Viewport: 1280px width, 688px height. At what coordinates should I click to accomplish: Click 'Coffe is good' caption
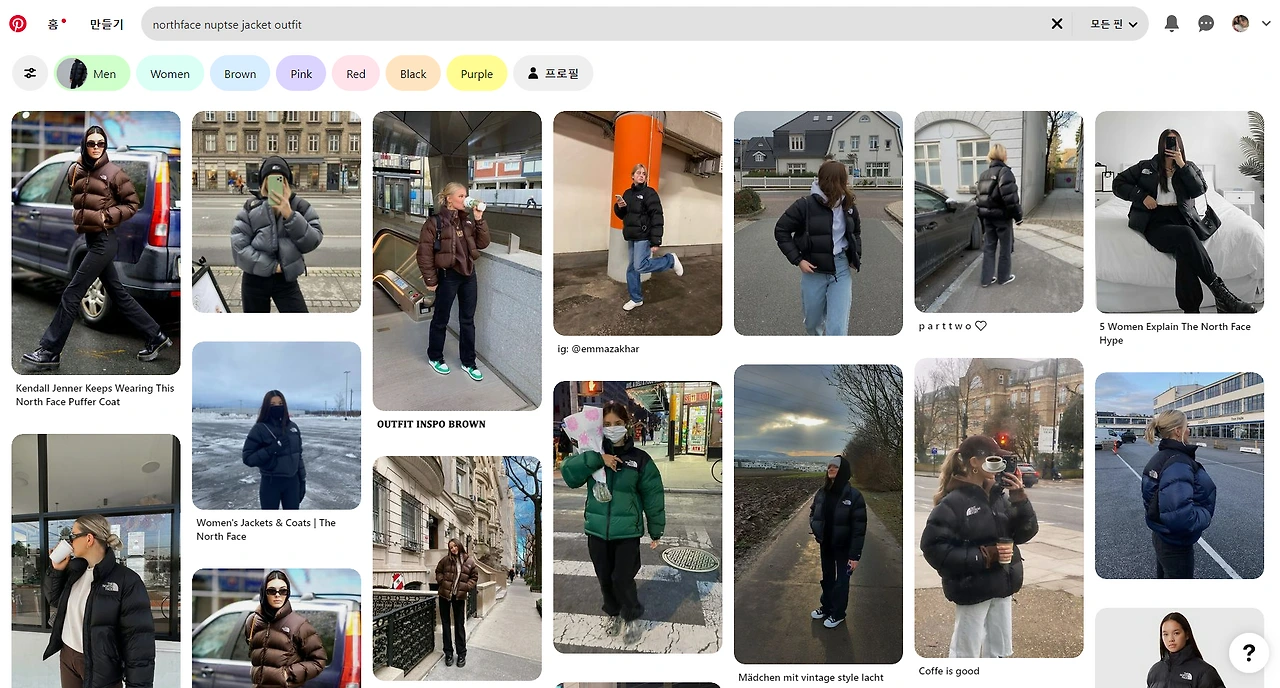coord(949,671)
